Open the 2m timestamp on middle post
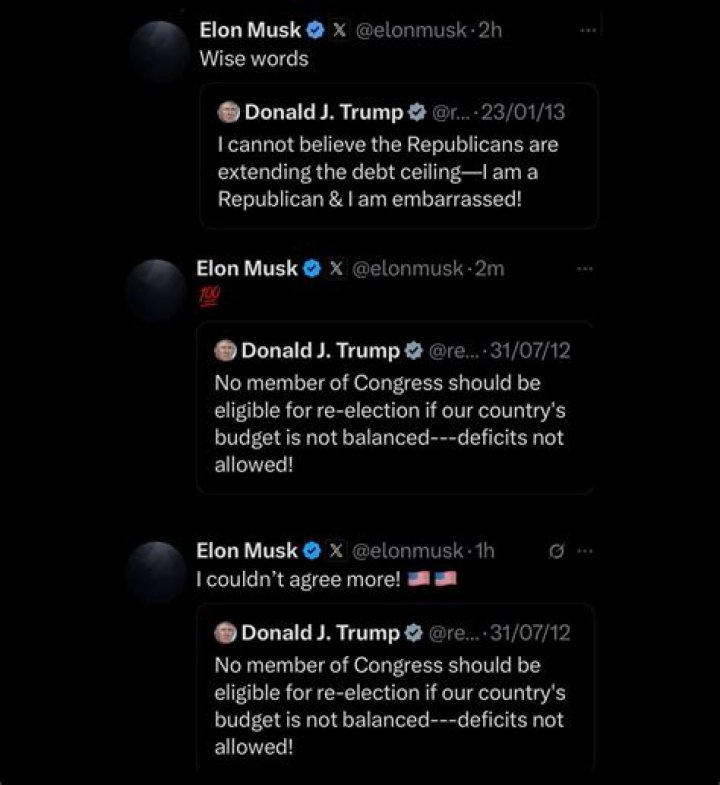 tap(489, 269)
